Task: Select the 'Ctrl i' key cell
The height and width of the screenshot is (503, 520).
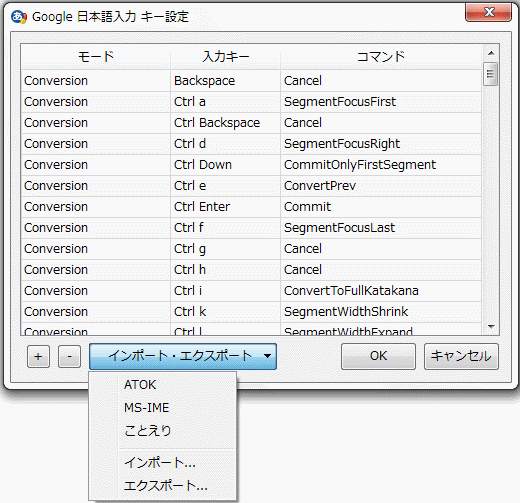Action: tap(226, 291)
